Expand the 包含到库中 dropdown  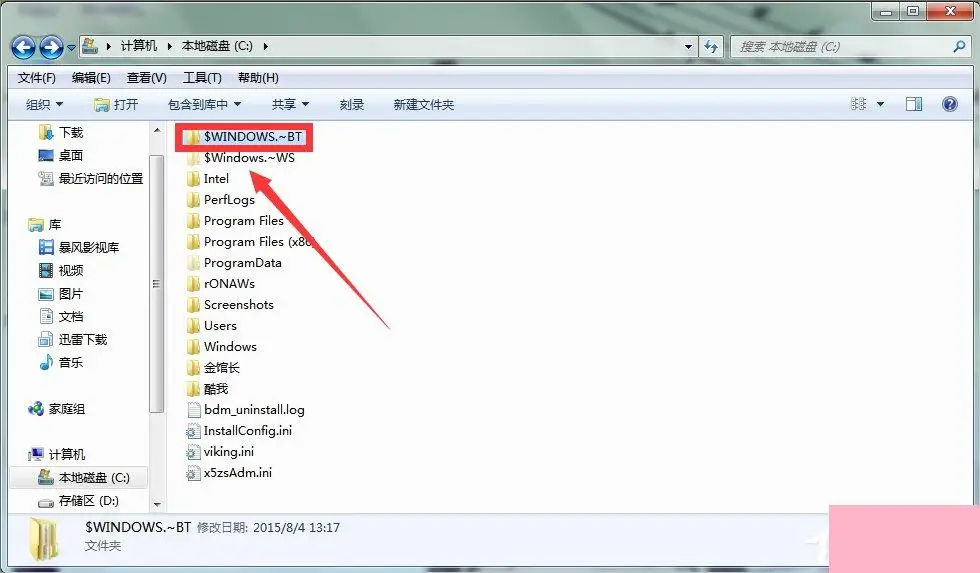coord(204,104)
